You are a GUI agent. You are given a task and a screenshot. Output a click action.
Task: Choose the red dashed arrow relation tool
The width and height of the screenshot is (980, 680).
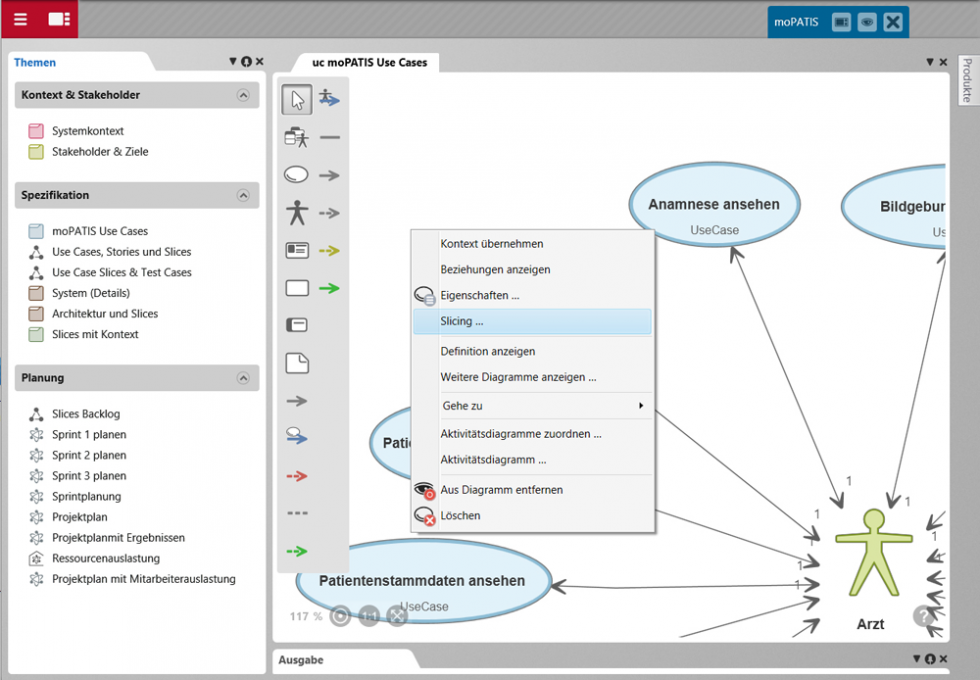click(296, 476)
